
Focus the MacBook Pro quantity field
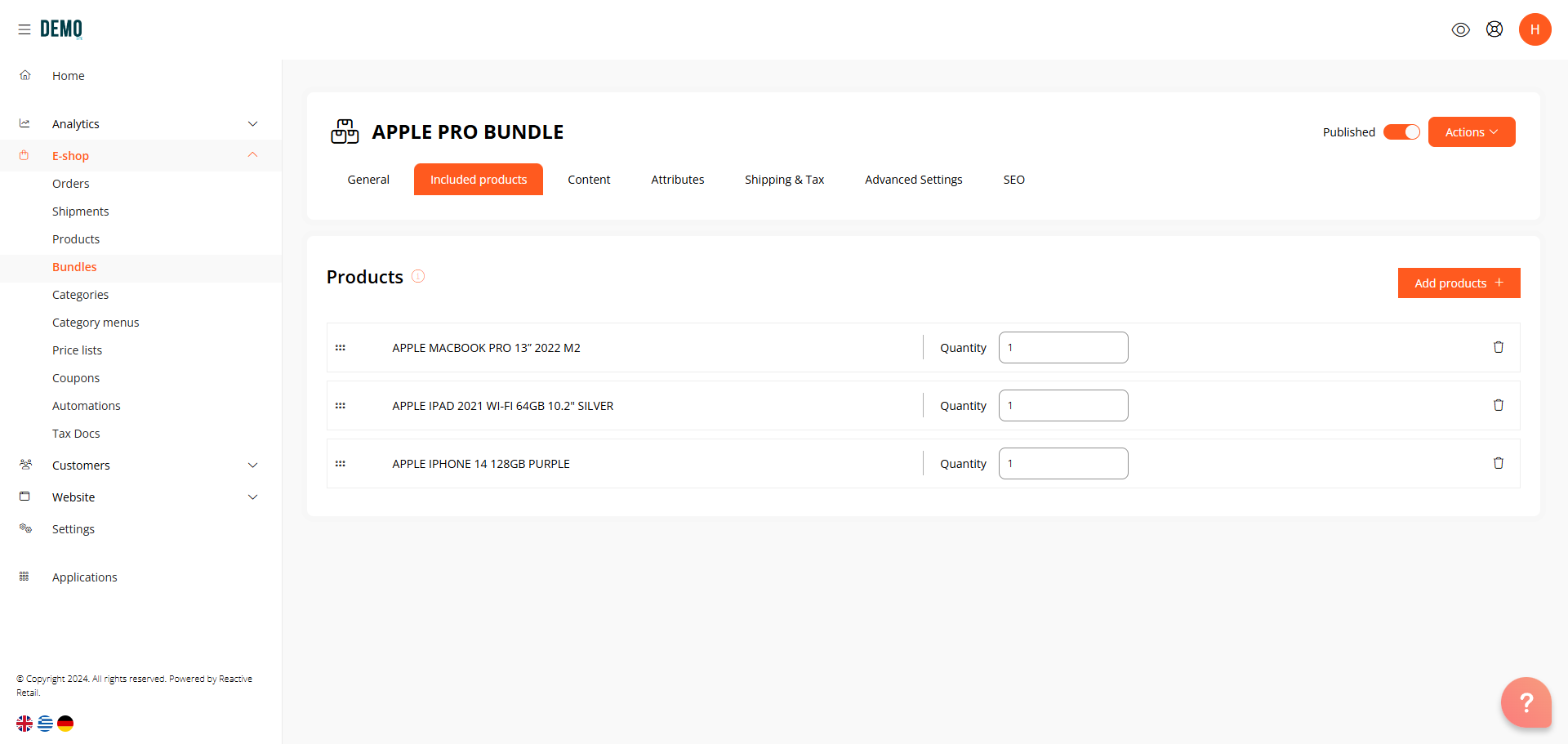1063,347
